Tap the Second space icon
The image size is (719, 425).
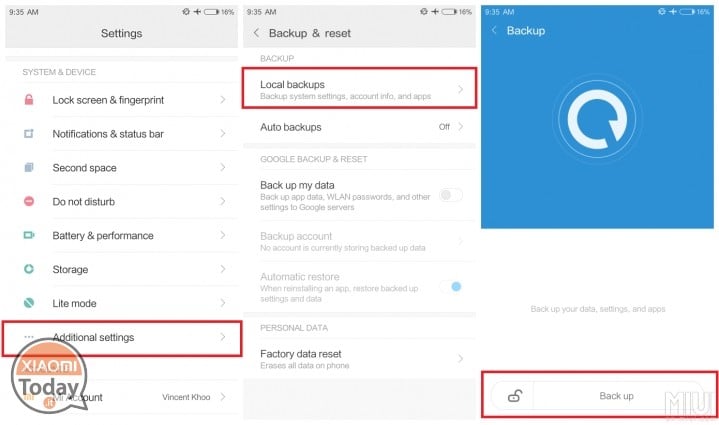click(x=29, y=167)
